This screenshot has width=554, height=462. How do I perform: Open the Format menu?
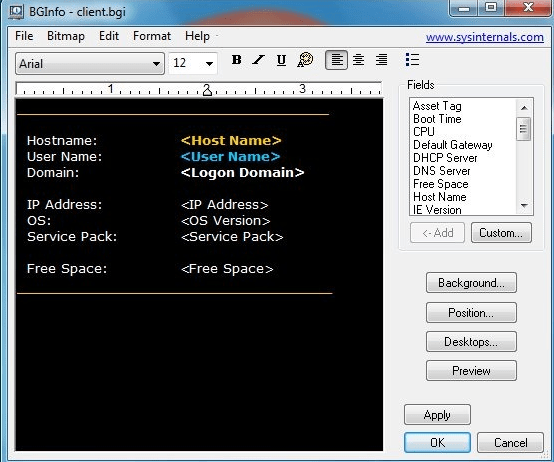(152, 36)
